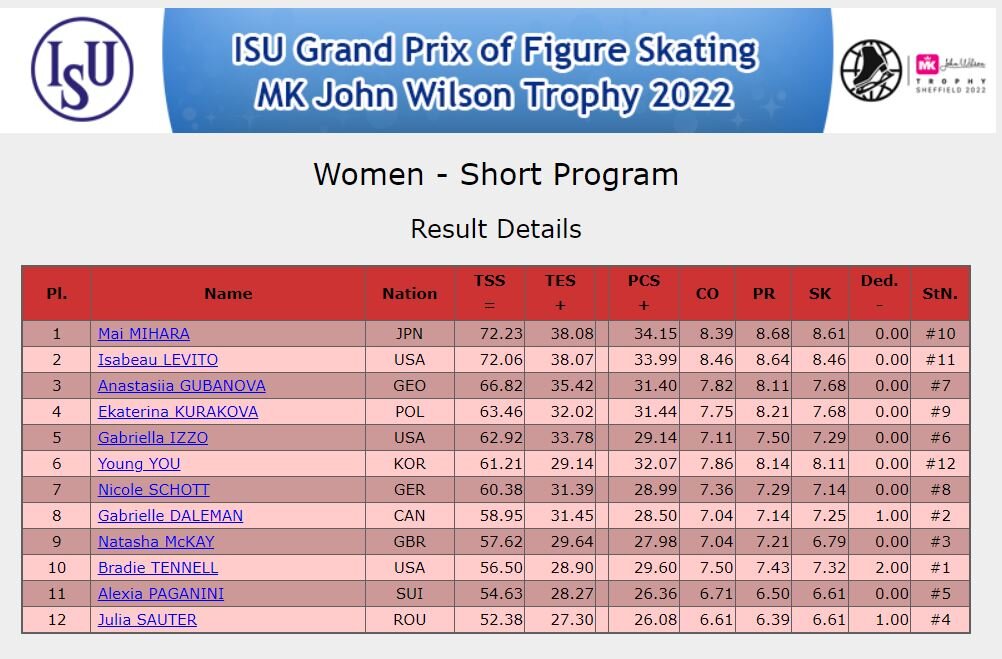Open Isabeau LEVITO's skater details

(x=158, y=360)
